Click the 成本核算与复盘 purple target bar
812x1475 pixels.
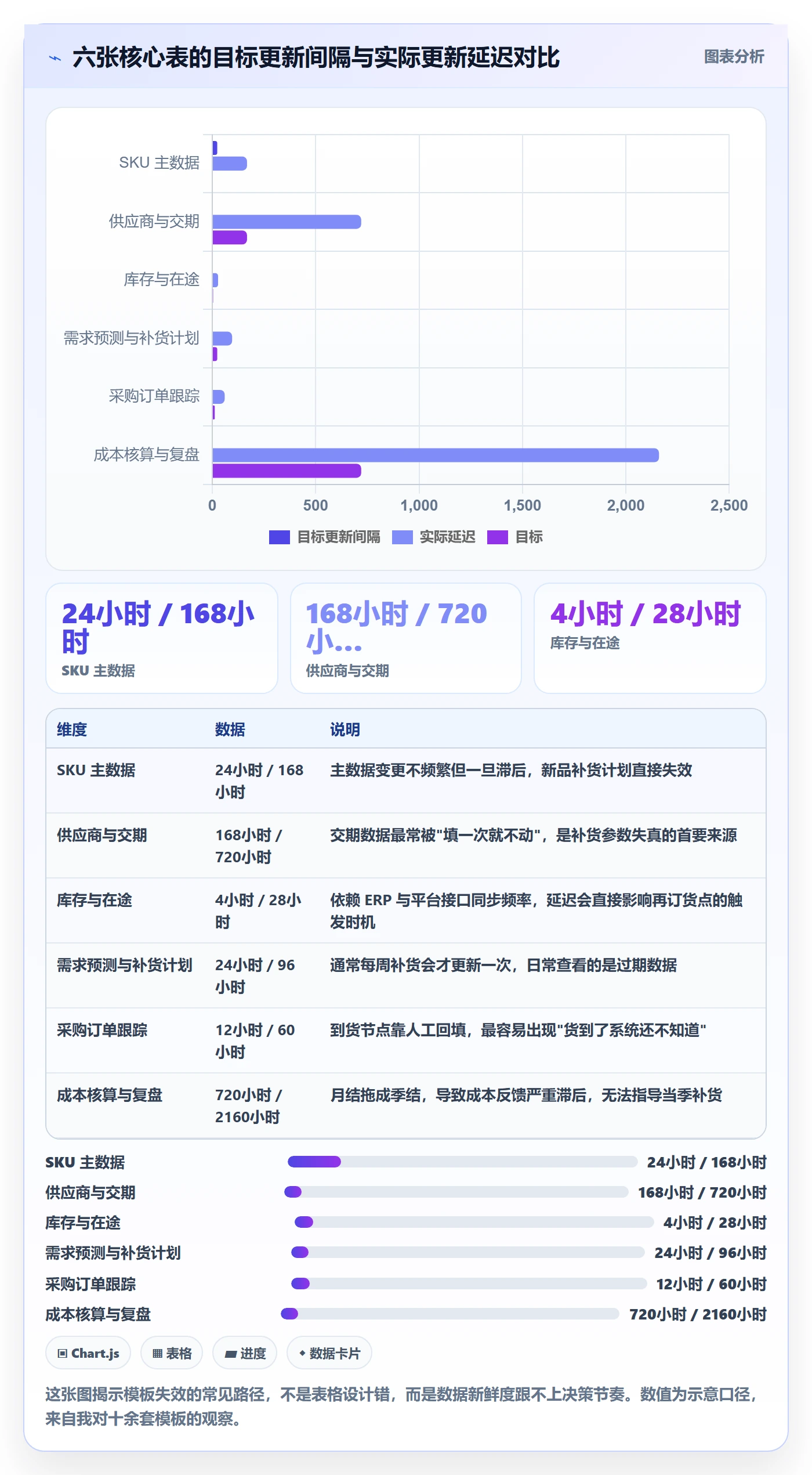(x=287, y=471)
